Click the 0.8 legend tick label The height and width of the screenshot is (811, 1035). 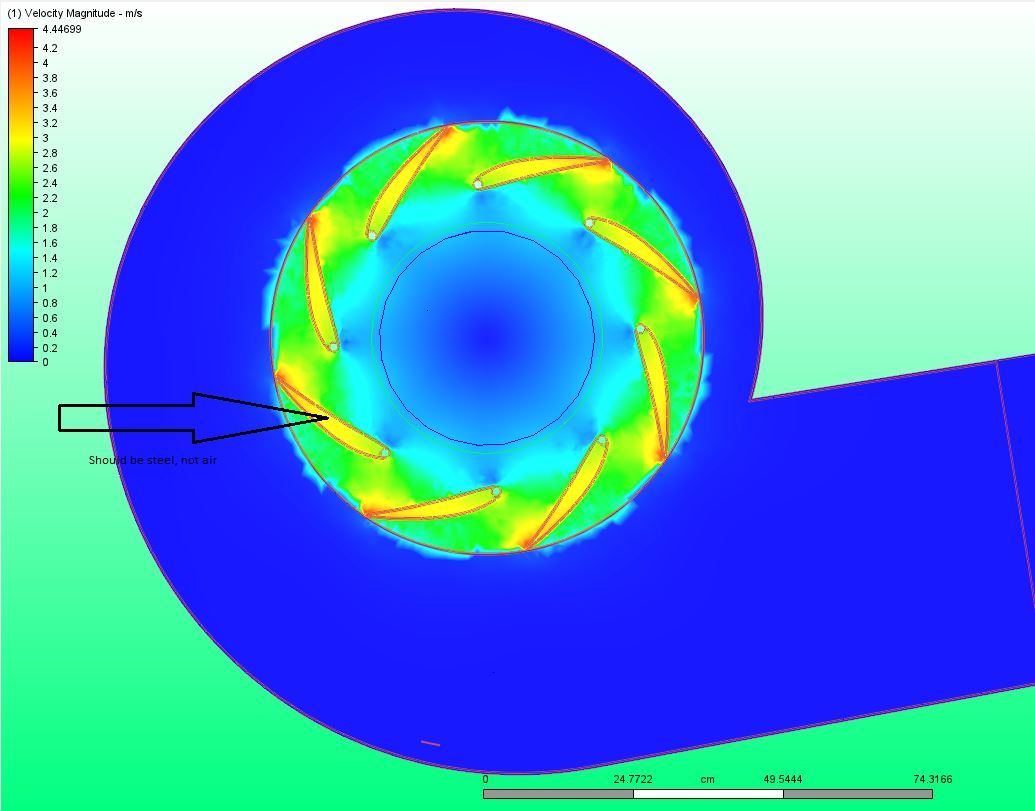tap(50, 304)
